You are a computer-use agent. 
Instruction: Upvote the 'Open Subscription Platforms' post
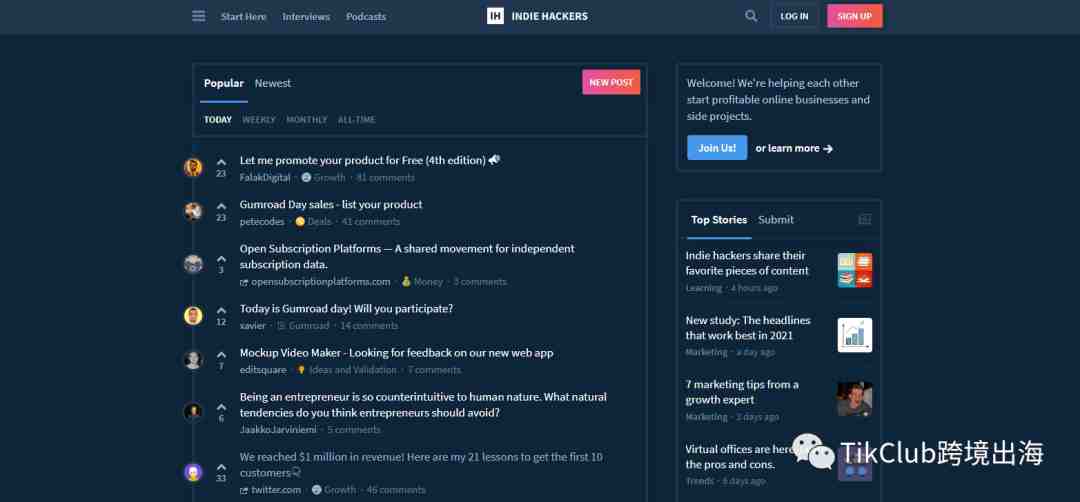pos(221,259)
